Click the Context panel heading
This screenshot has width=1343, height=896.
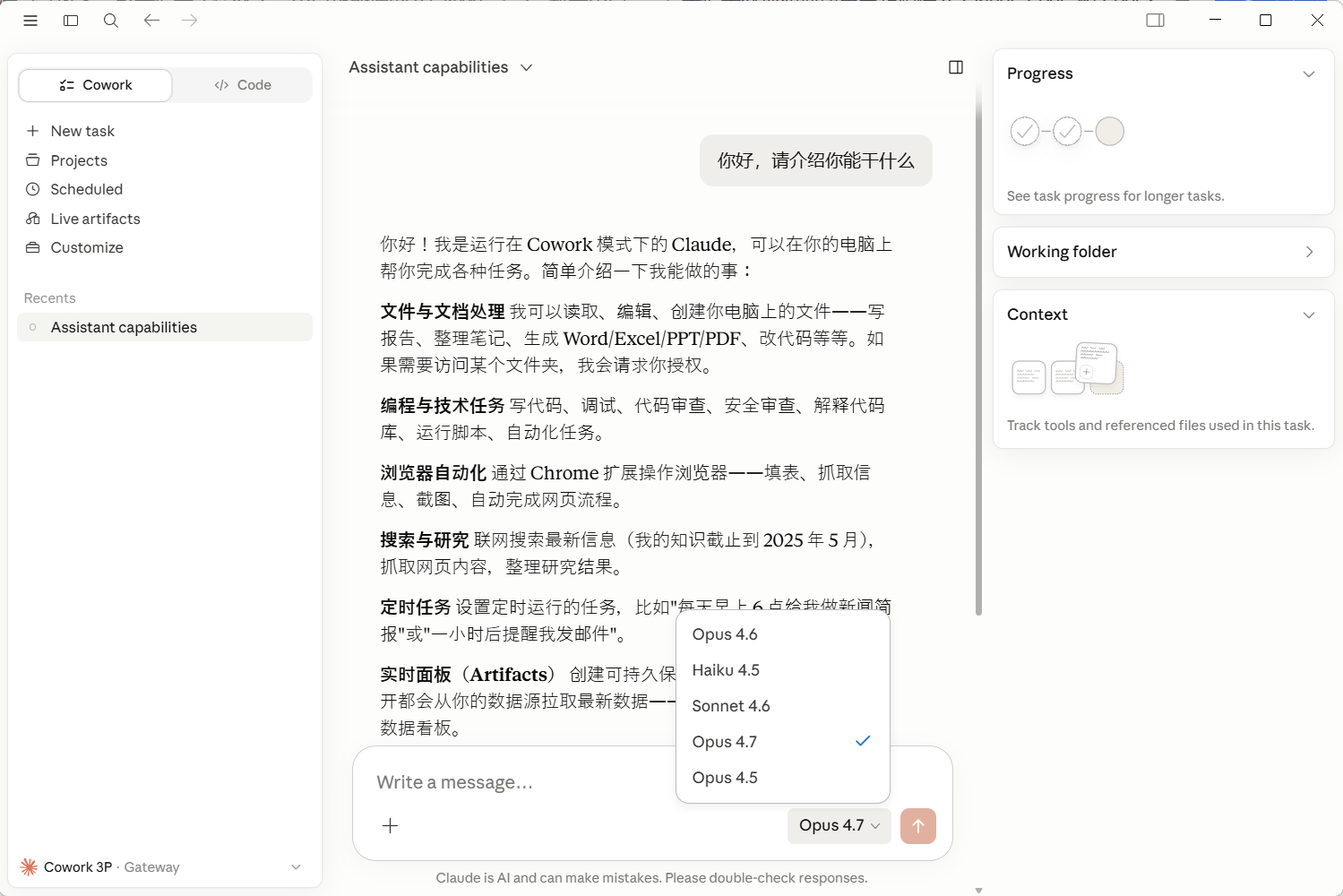pyautogui.click(x=1037, y=314)
